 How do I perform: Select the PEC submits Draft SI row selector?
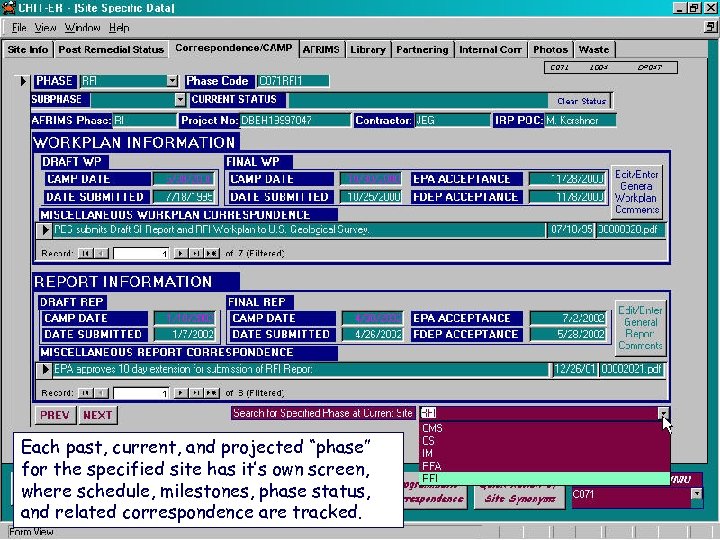(x=45, y=230)
